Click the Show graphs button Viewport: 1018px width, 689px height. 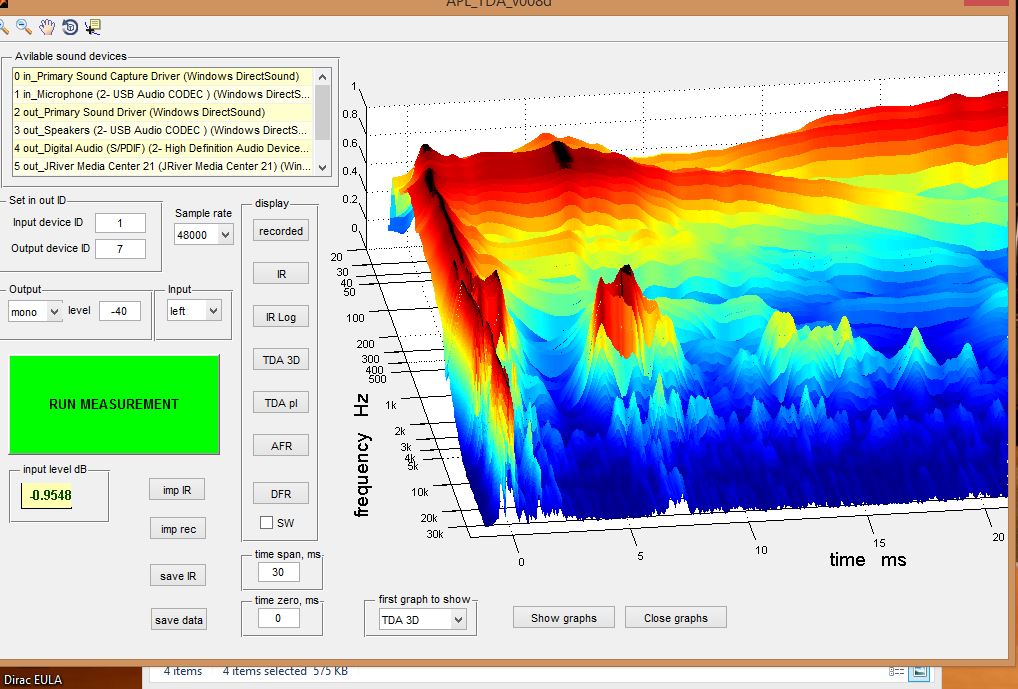pyautogui.click(x=564, y=618)
